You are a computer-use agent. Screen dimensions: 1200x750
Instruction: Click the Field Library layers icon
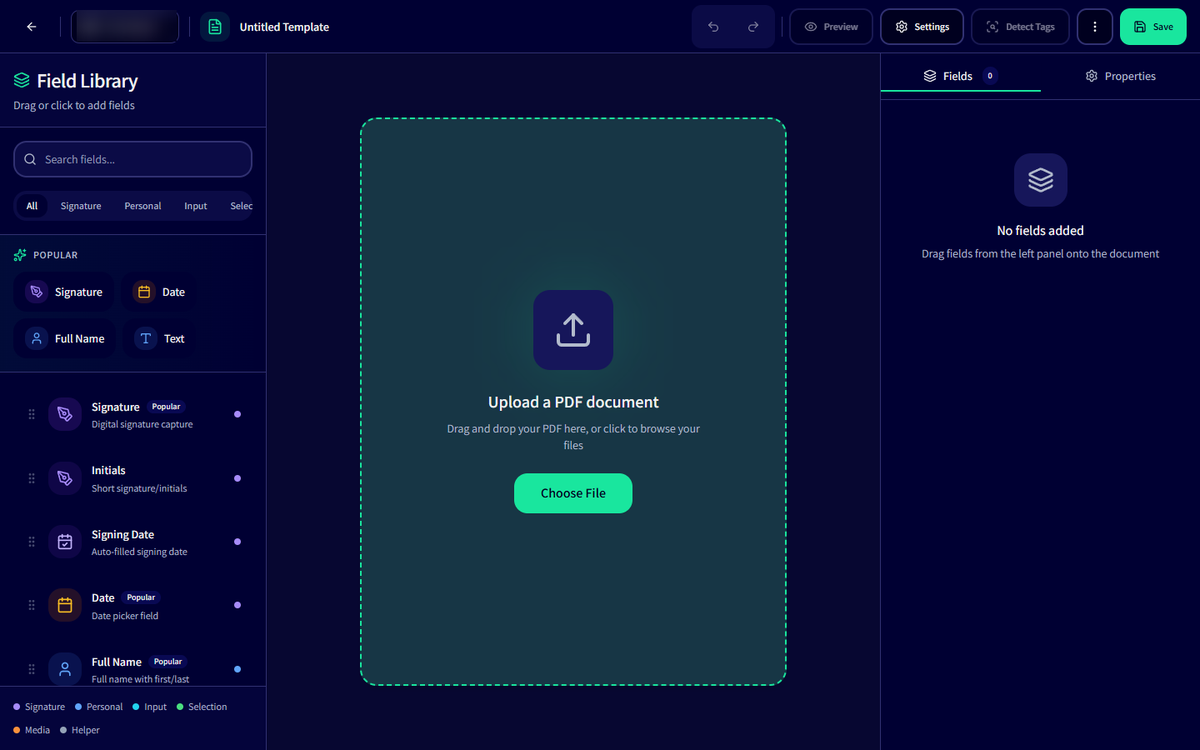pos(22,80)
